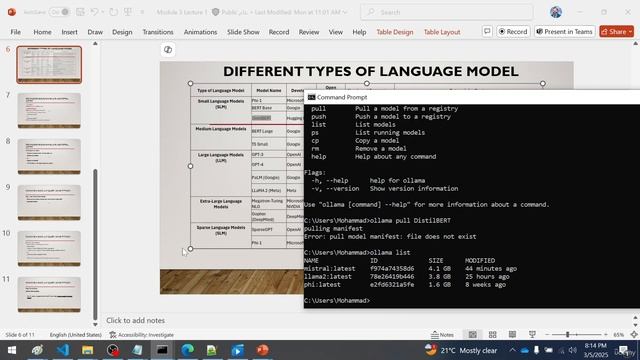The width and height of the screenshot is (640, 360).
Task: Open the Slide Show tab
Action: [243, 32]
